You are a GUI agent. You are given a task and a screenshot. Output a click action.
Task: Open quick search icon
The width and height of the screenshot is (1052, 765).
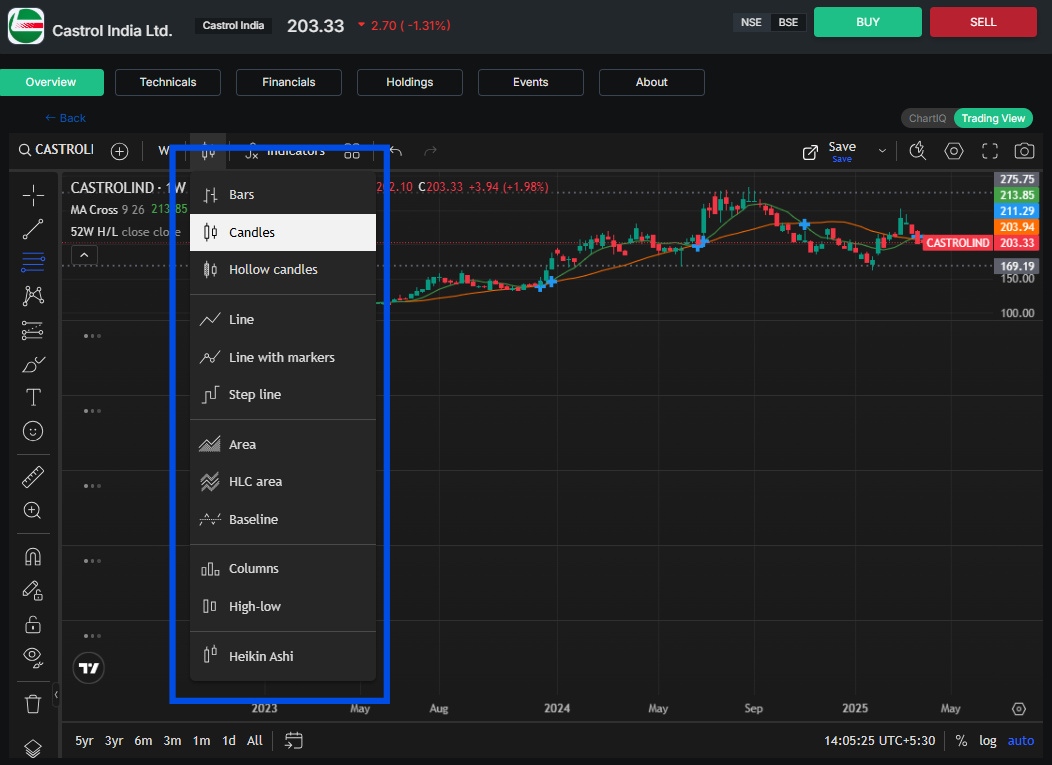(x=918, y=151)
